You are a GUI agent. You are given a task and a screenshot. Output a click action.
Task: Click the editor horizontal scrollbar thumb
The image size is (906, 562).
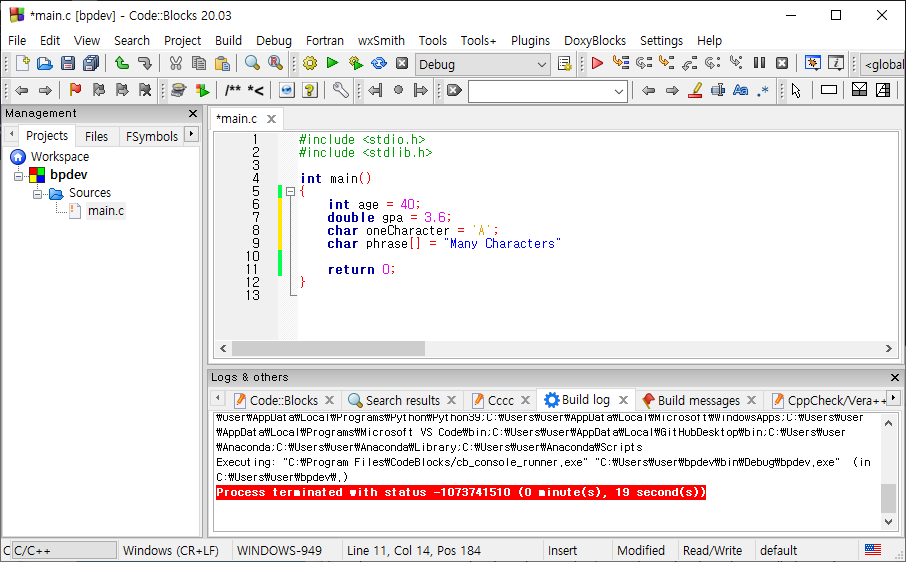pos(328,348)
